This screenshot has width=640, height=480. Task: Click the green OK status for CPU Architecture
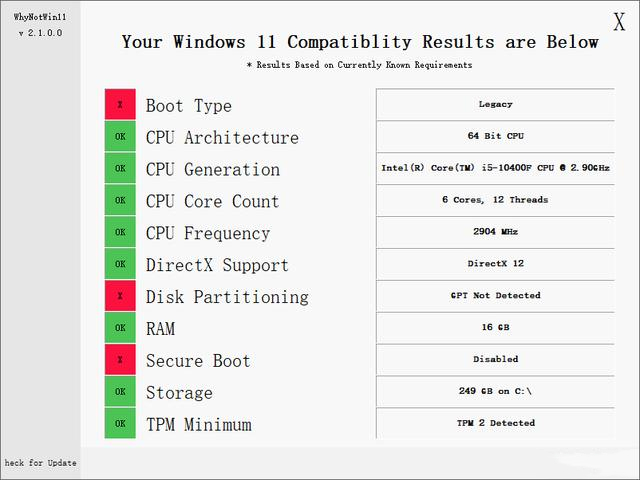(120, 137)
